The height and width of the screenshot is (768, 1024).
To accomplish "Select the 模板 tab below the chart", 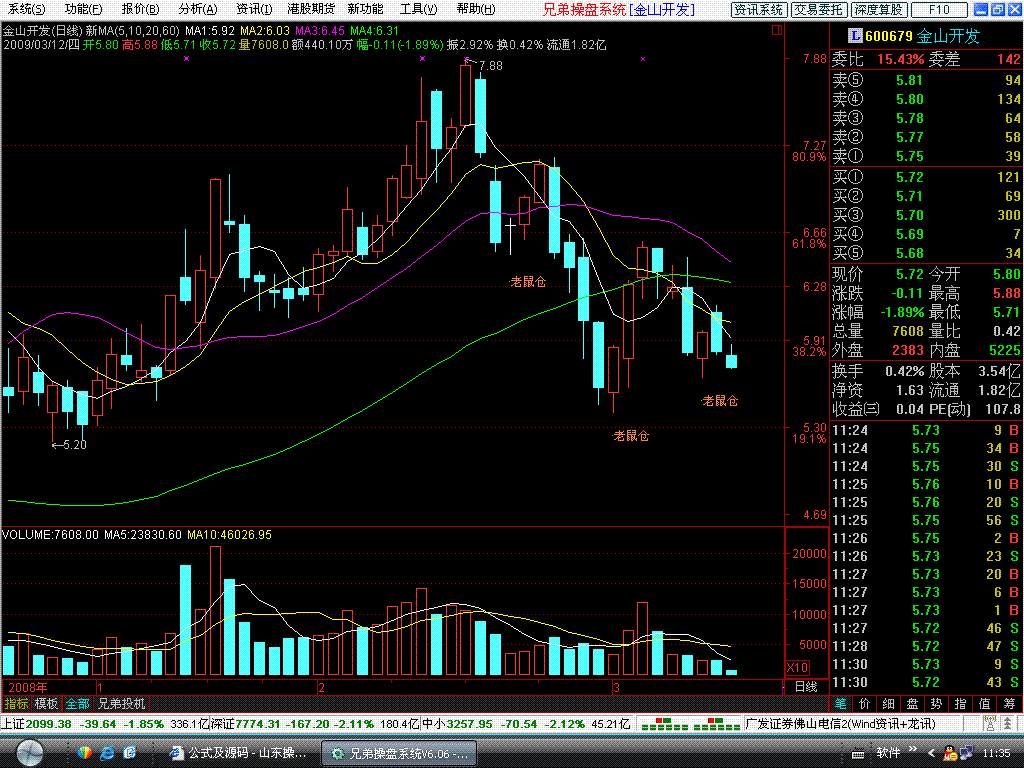I will click(x=46, y=703).
